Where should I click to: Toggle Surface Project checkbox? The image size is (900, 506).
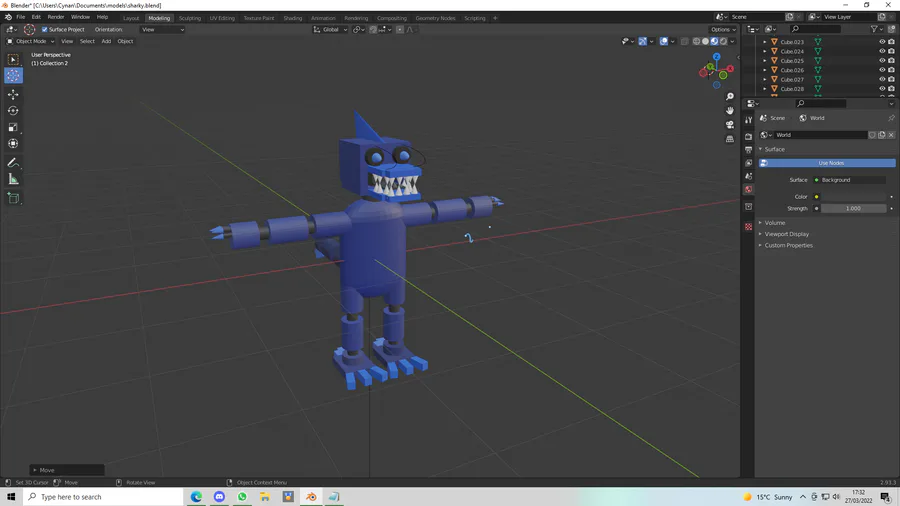tap(45, 29)
